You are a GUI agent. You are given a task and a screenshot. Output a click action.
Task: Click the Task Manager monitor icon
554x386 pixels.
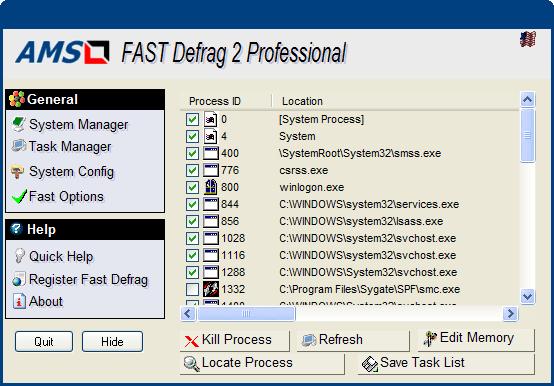point(18,146)
